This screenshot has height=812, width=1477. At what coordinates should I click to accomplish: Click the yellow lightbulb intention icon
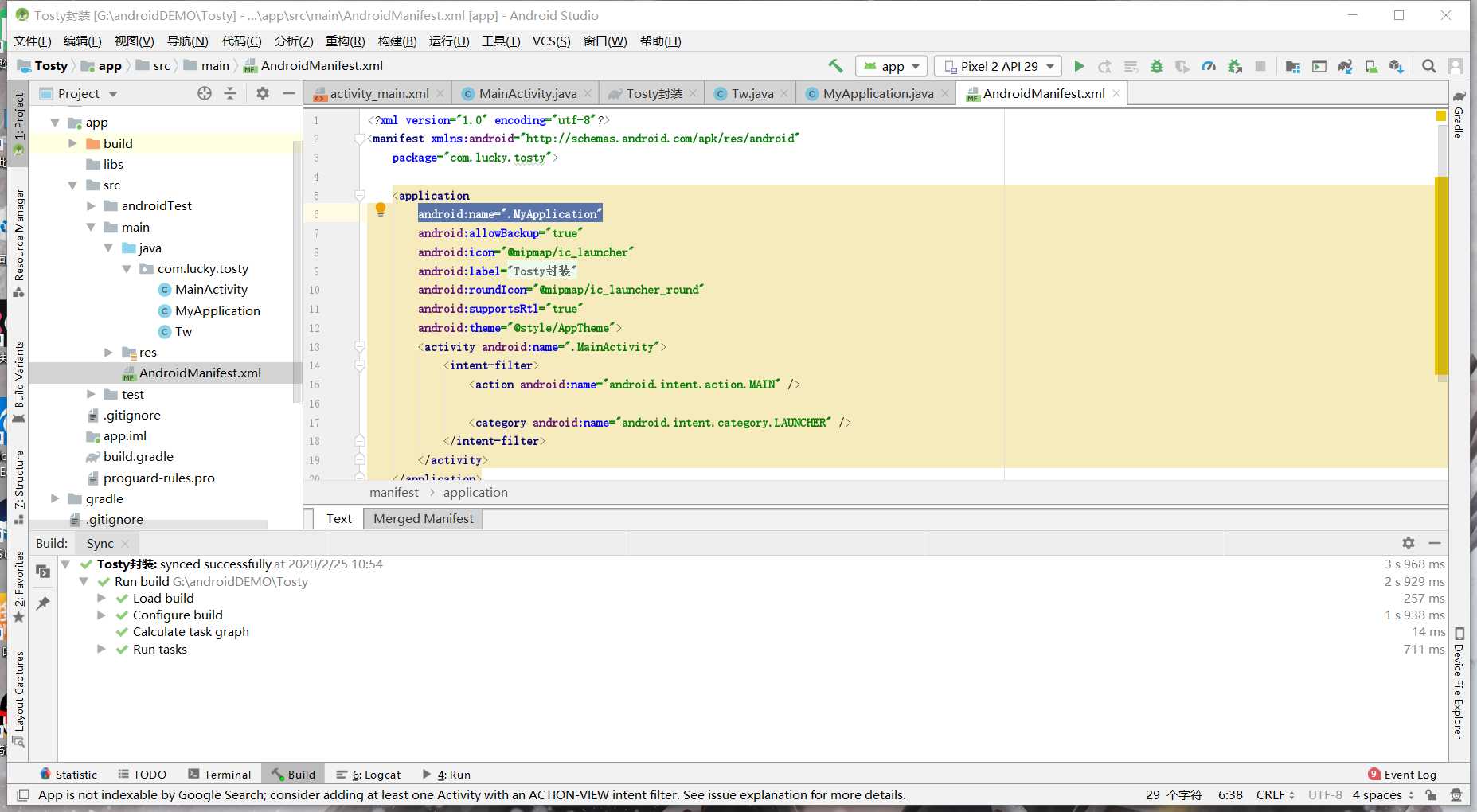pos(381,209)
